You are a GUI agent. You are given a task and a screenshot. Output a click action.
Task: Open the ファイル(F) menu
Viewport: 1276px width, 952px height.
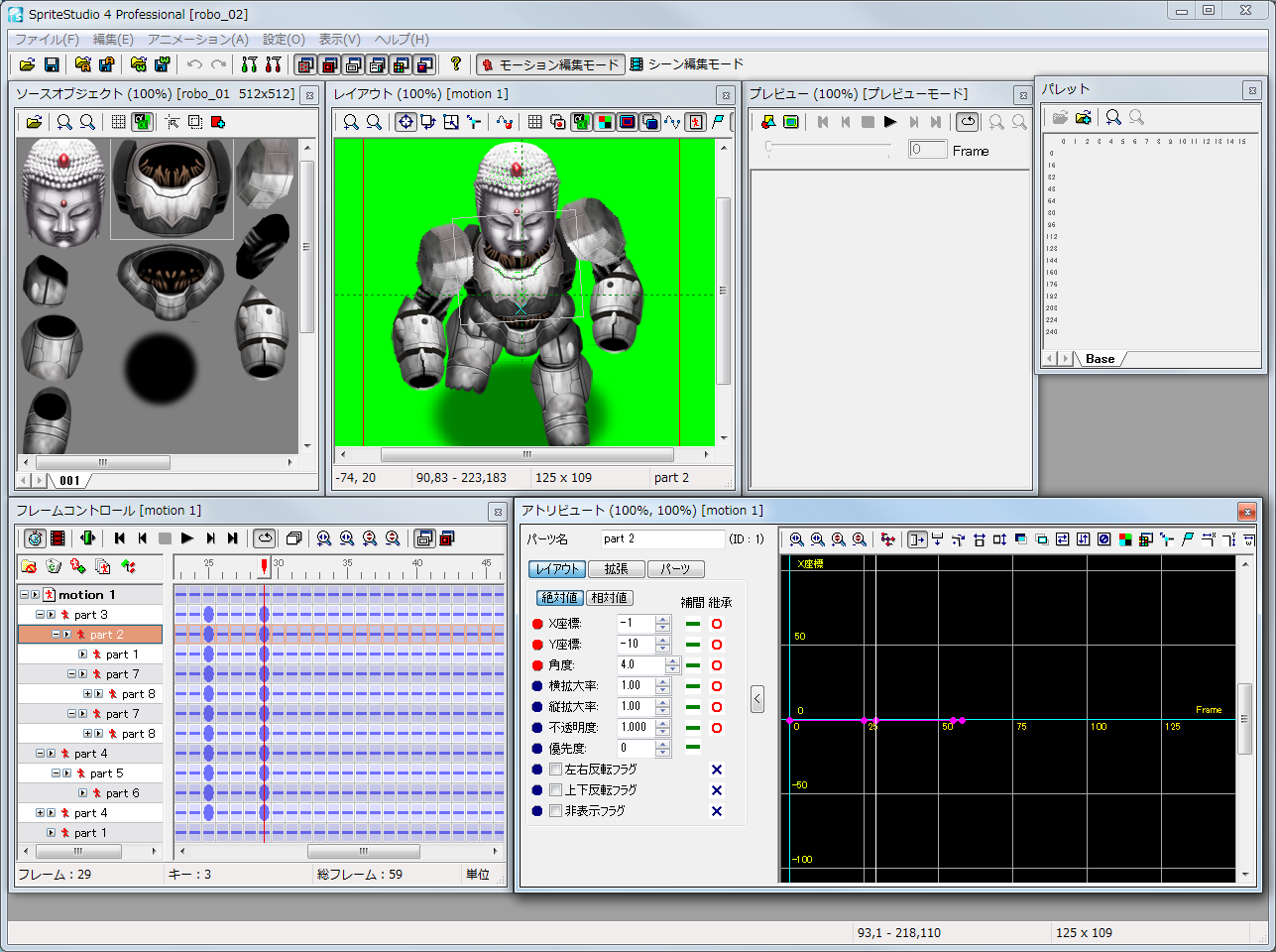click(x=47, y=40)
